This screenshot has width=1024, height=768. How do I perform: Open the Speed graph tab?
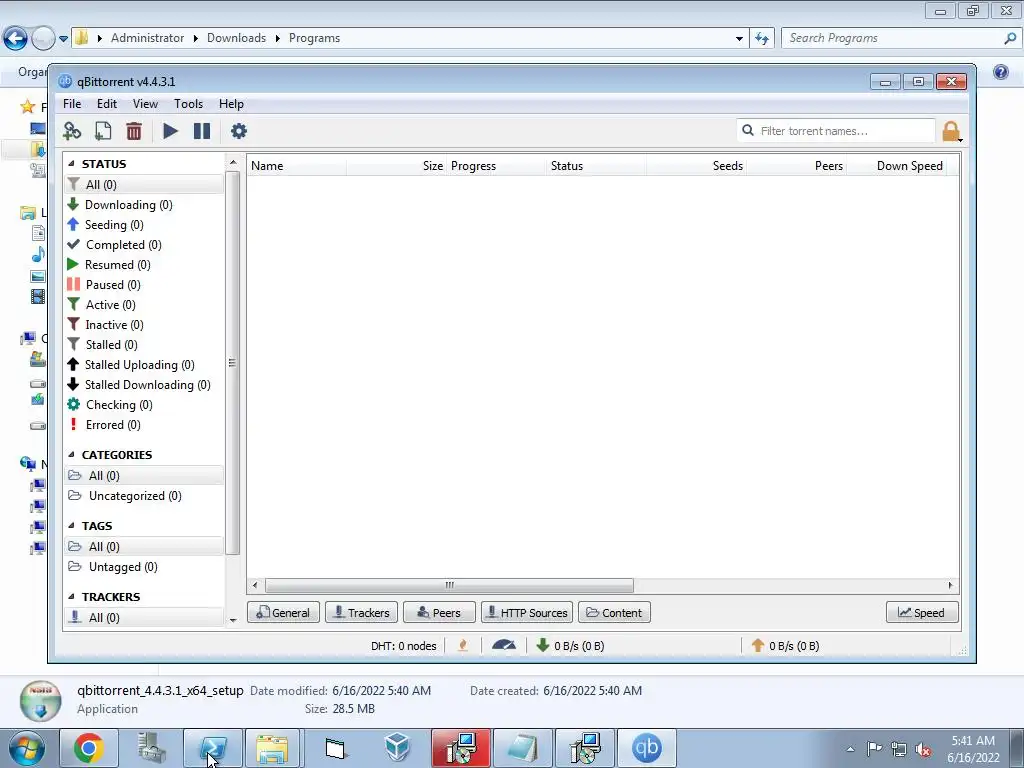point(922,613)
